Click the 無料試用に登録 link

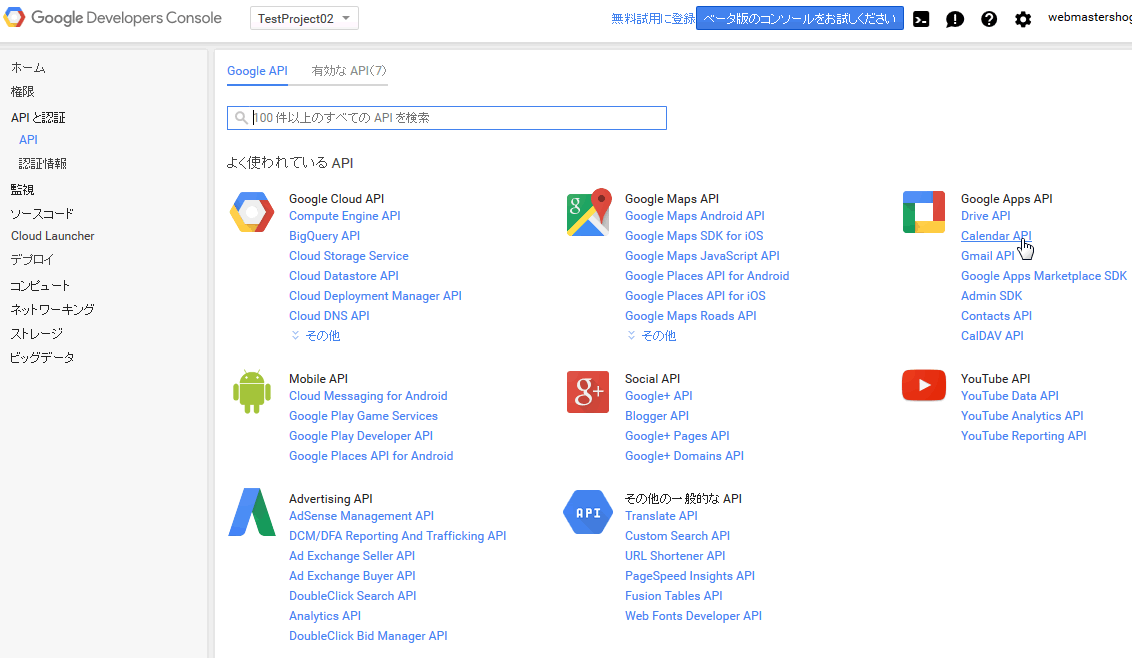pyautogui.click(x=653, y=19)
